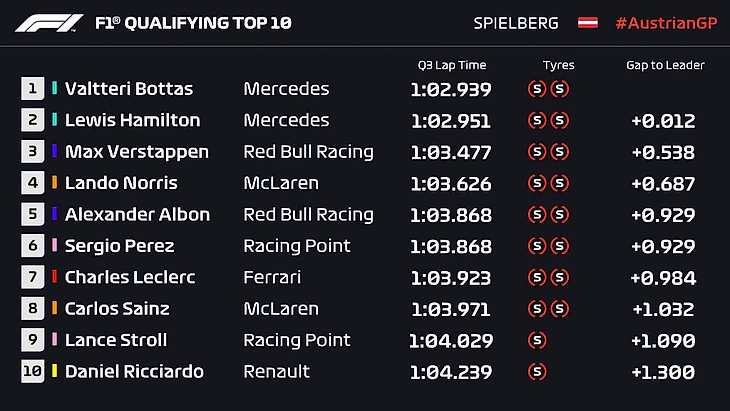Select driver name Max Verstappen
This screenshot has height=411, width=730.
(137, 152)
